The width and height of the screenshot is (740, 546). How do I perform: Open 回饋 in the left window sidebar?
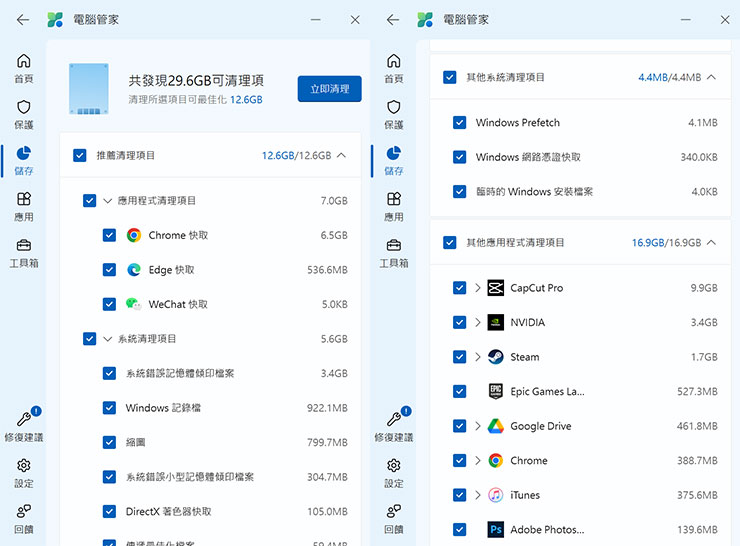coord(24,518)
